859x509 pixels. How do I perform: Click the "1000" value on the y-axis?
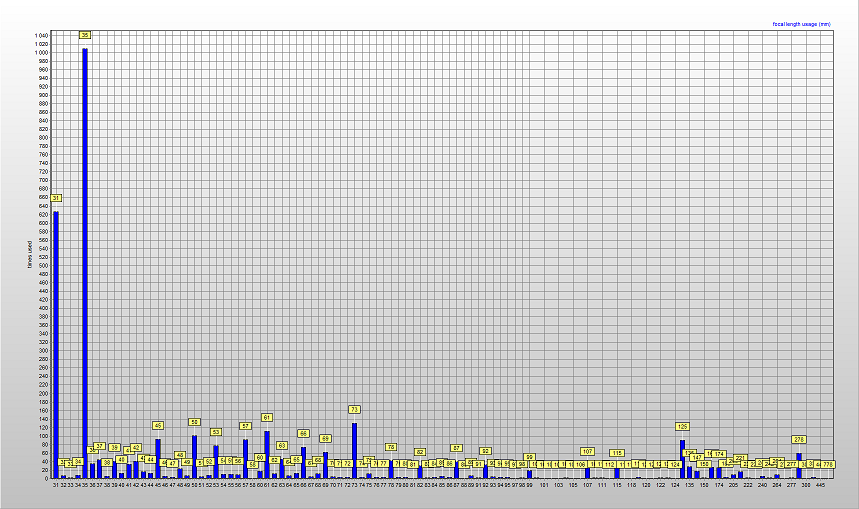pos(42,53)
